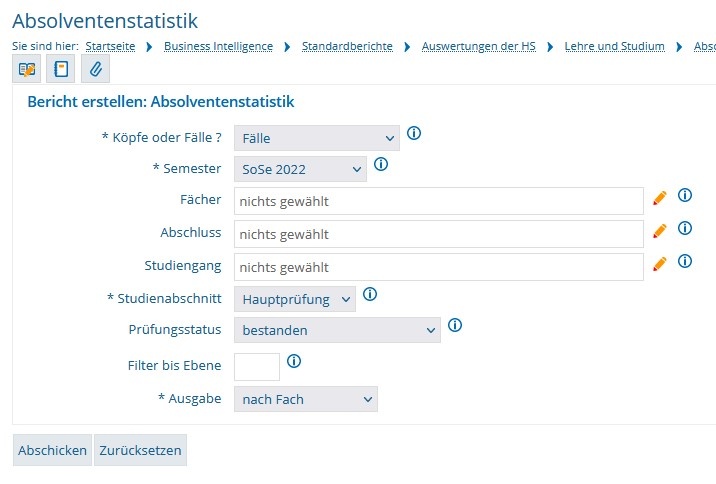716x484 pixels.
Task: Edit Fächer selection with pencil icon
Action: click(659, 199)
